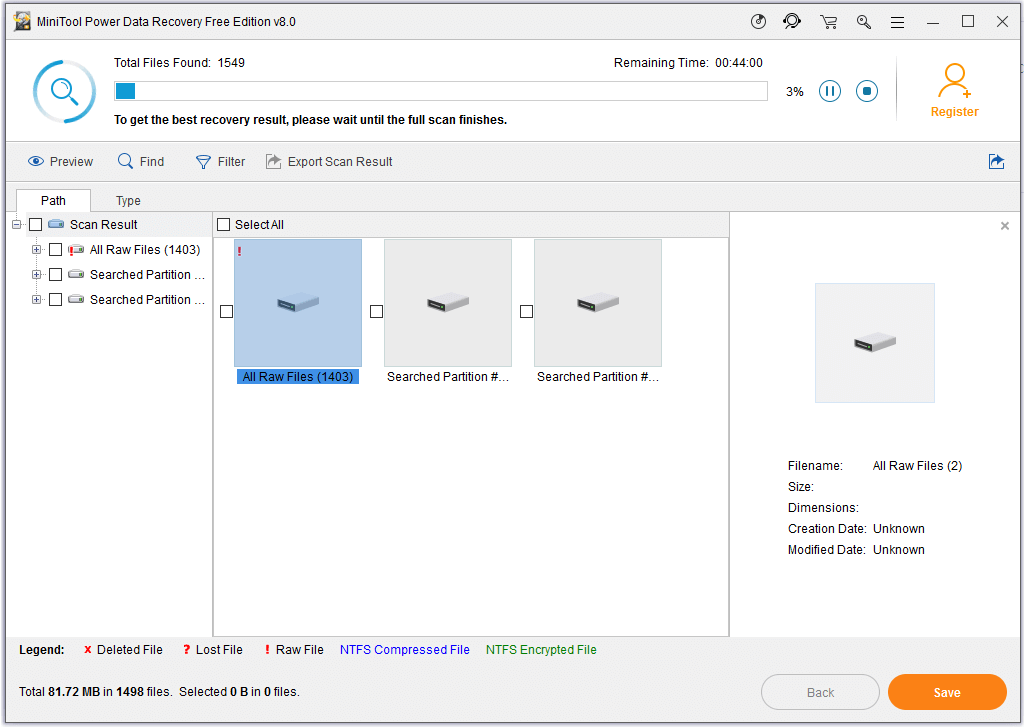Click the bootable media disc icon
Screen dimensions: 1024x728
[758, 21]
